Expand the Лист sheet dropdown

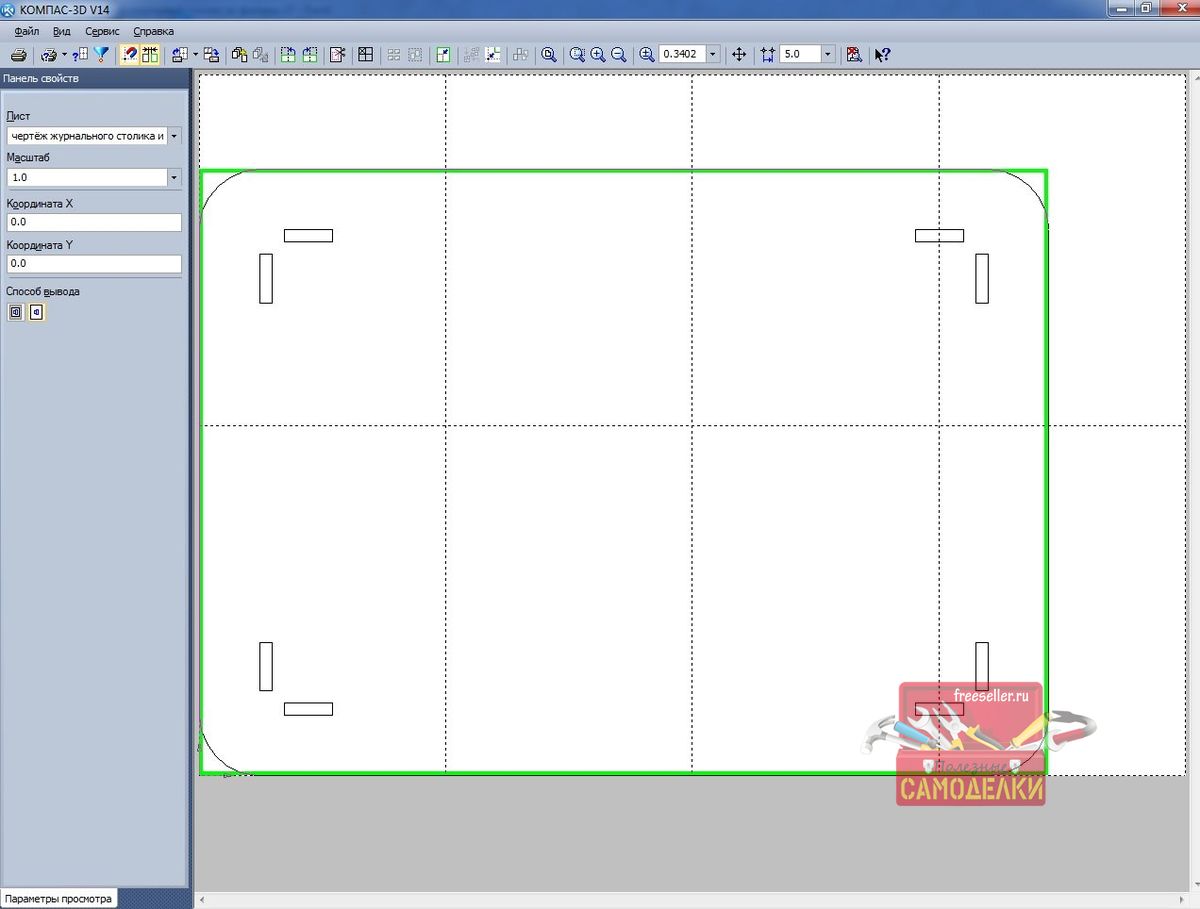(x=174, y=136)
